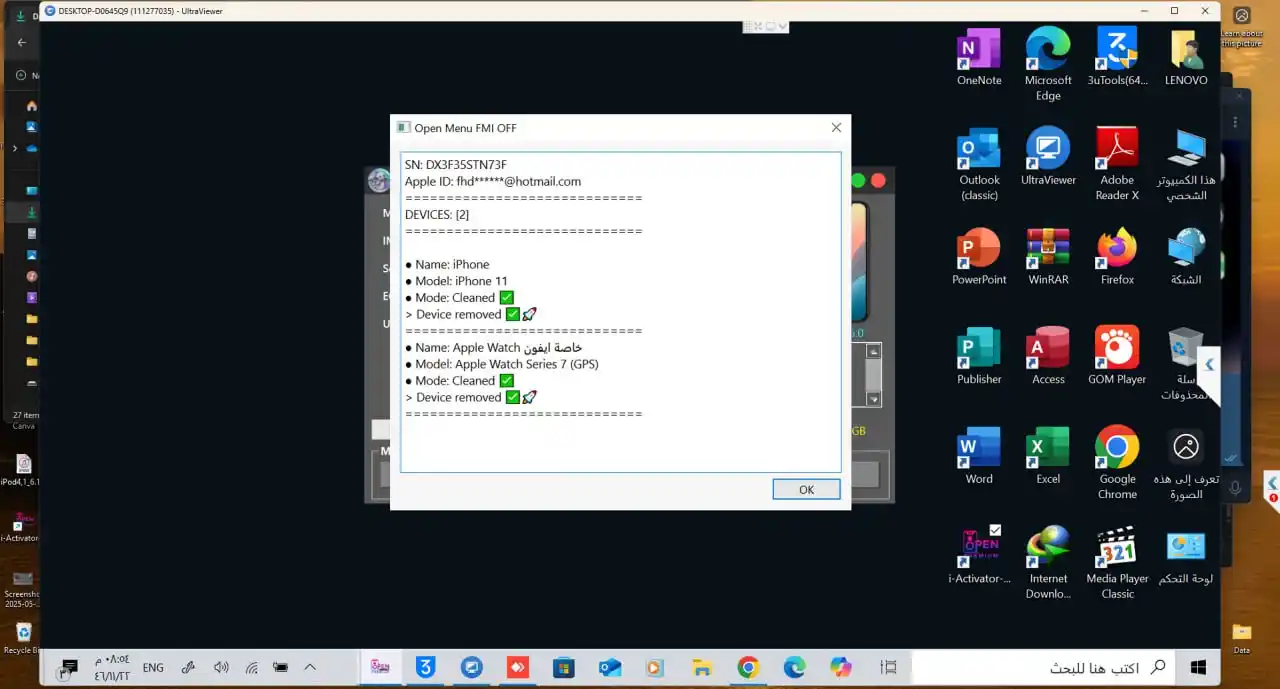Image resolution: width=1280 pixels, height=689 pixels.
Task: Show hidden system tray icons chevron
Action: pyautogui.click(x=310, y=667)
